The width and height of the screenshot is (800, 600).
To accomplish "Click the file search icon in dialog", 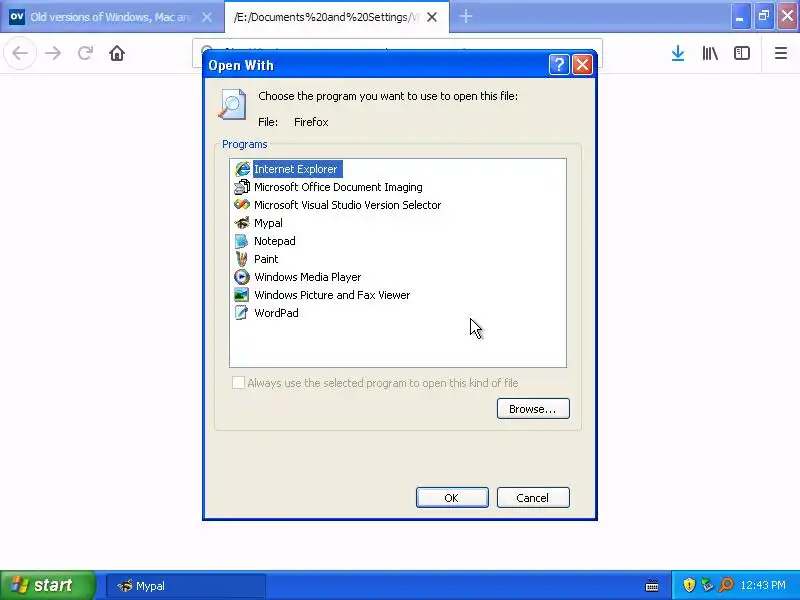I will [x=233, y=104].
